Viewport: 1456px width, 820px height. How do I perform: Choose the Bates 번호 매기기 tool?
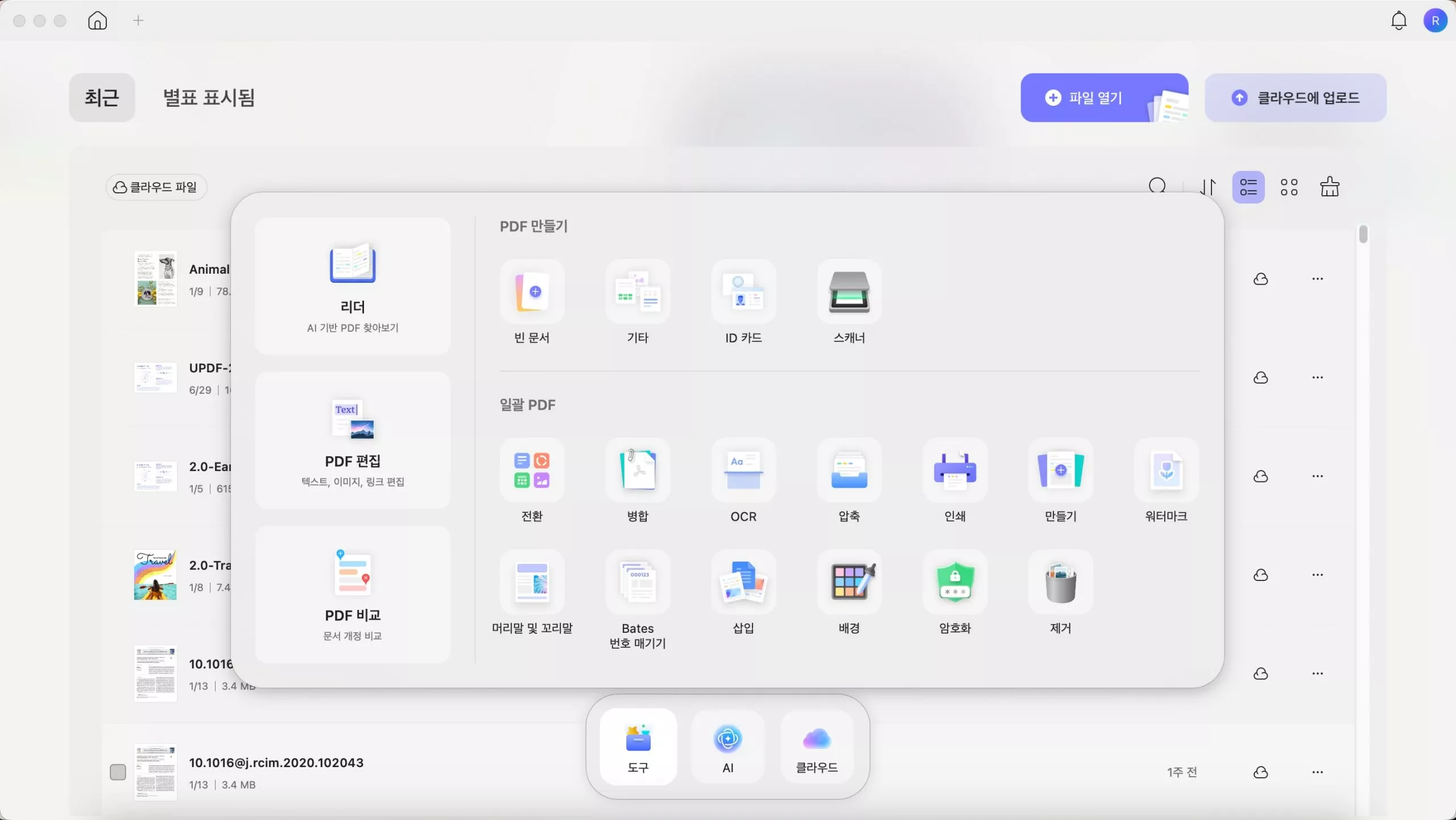pos(638,583)
